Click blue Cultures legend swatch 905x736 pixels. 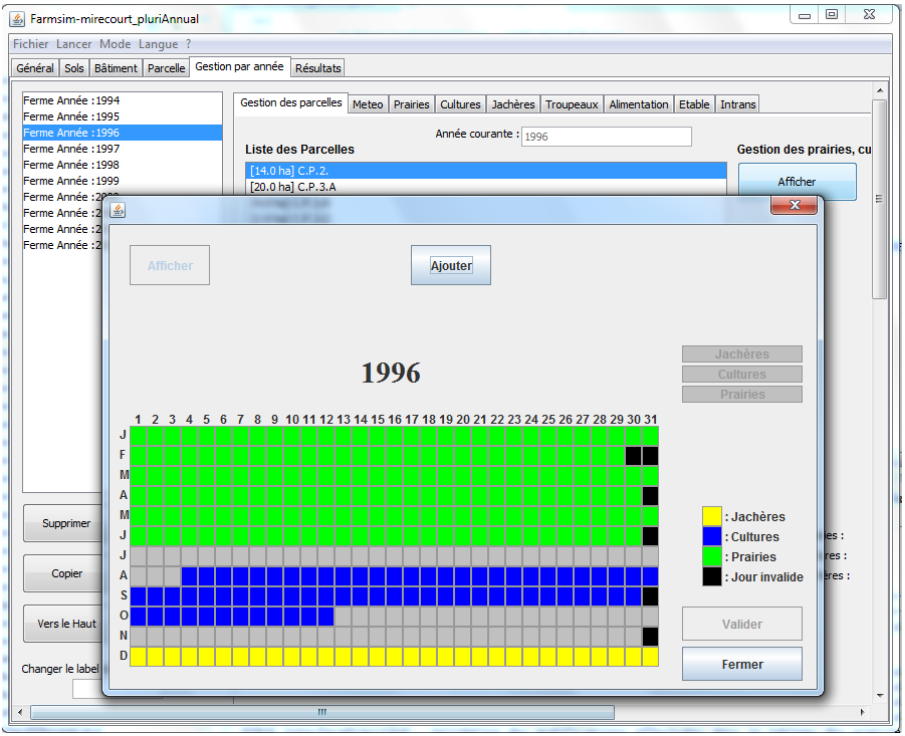[x=712, y=537]
